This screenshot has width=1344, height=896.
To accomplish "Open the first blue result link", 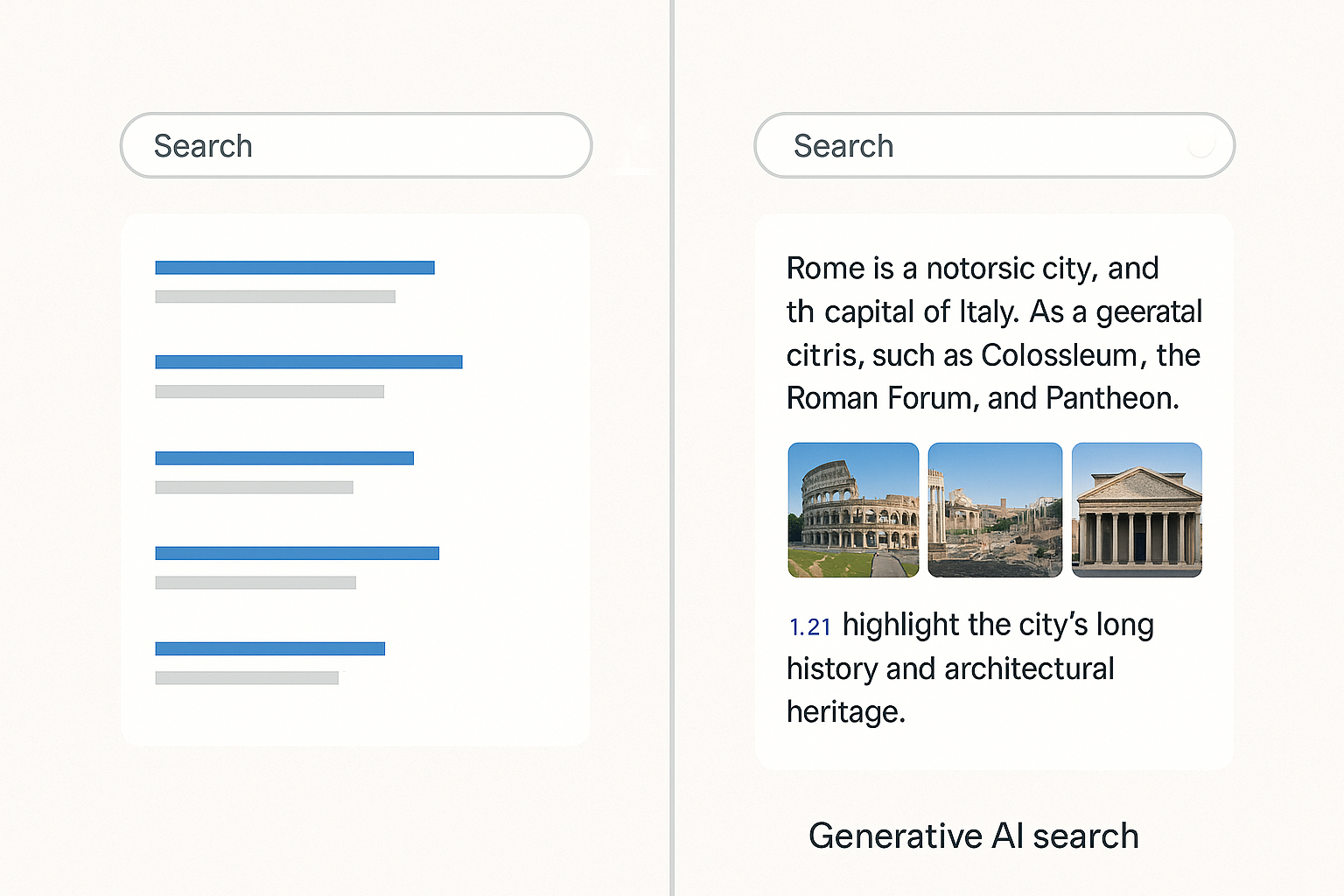I will point(295,268).
